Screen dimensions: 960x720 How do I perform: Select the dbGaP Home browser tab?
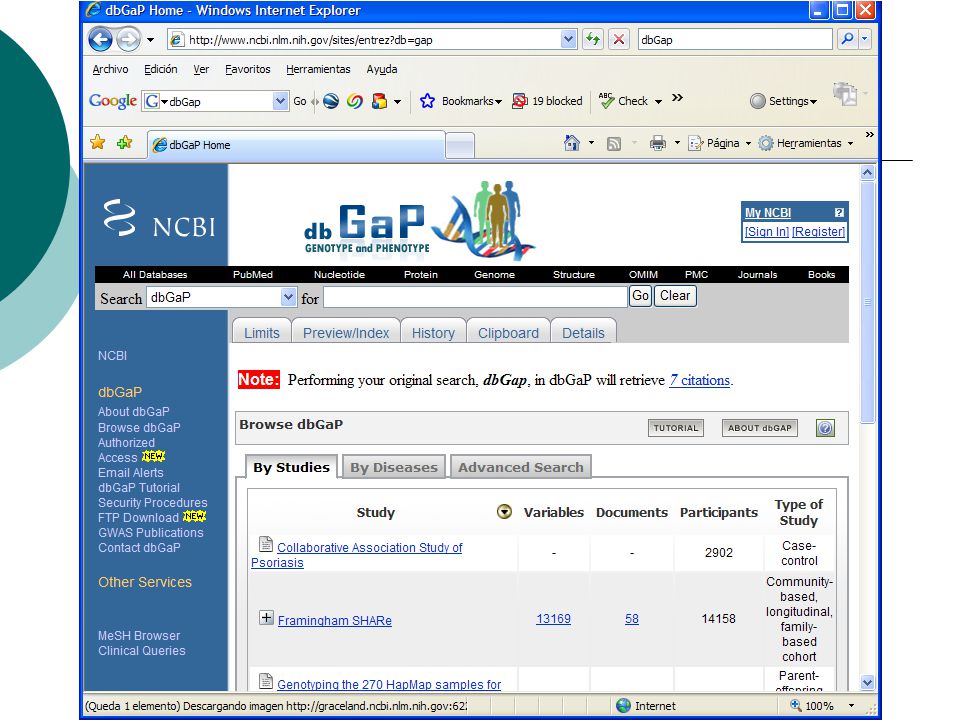click(296, 145)
